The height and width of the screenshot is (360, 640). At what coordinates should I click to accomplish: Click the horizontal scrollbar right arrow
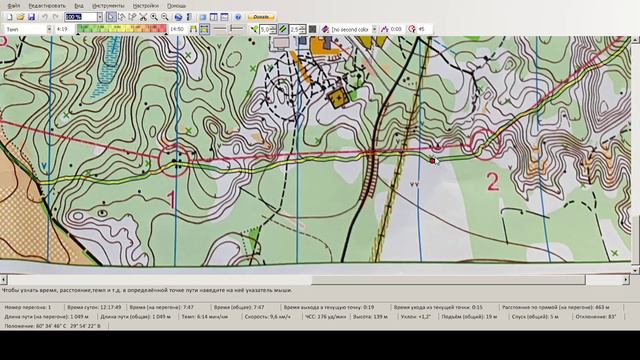(626, 280)
